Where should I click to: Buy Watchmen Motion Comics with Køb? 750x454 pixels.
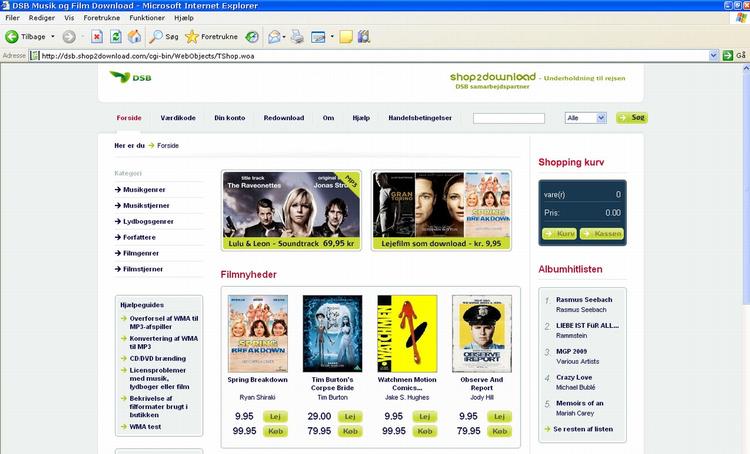(x=425, y=431)
